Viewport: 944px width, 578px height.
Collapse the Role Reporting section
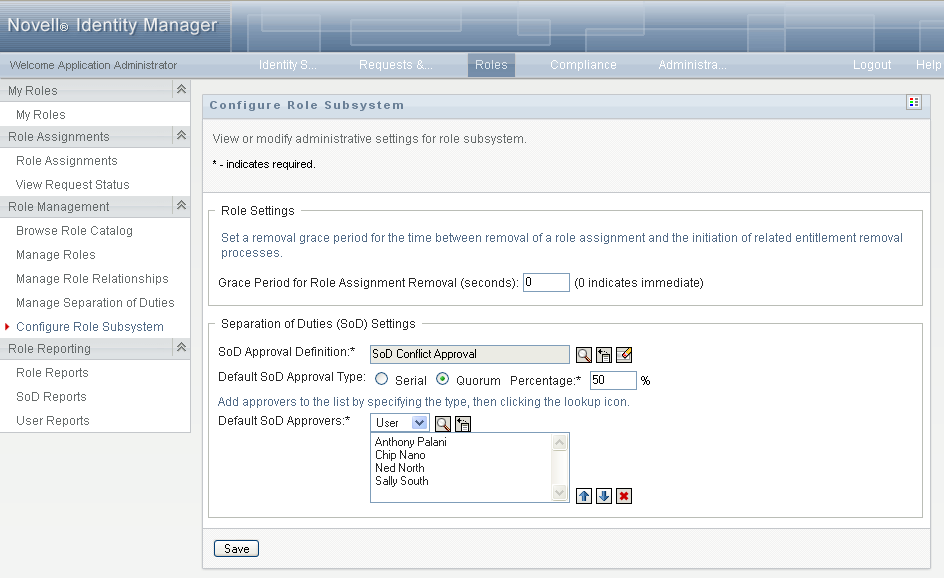[181, 348]
